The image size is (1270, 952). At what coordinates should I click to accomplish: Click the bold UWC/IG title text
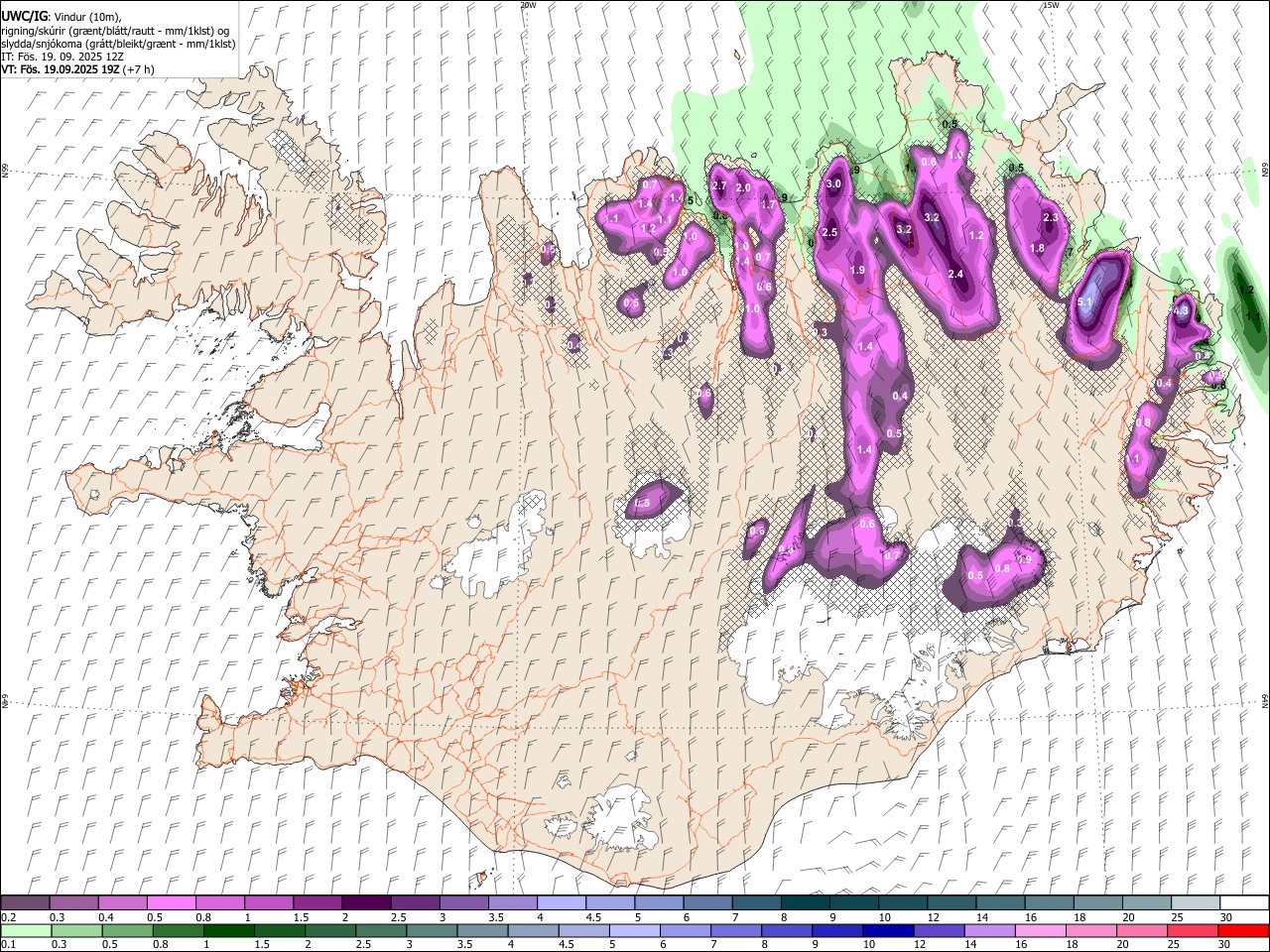point(24,15)
